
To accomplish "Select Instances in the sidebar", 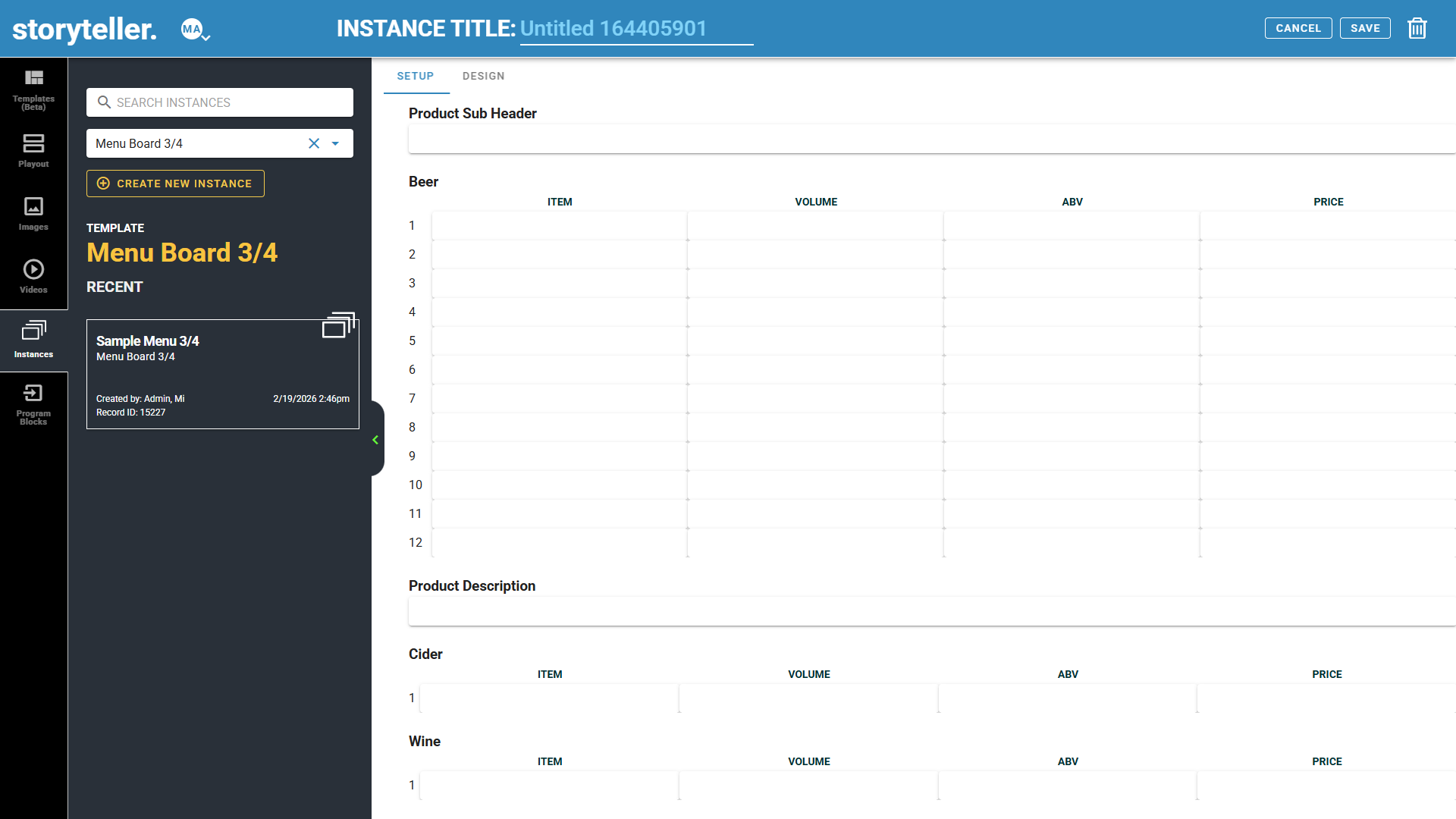I will [x=33, y=340].
